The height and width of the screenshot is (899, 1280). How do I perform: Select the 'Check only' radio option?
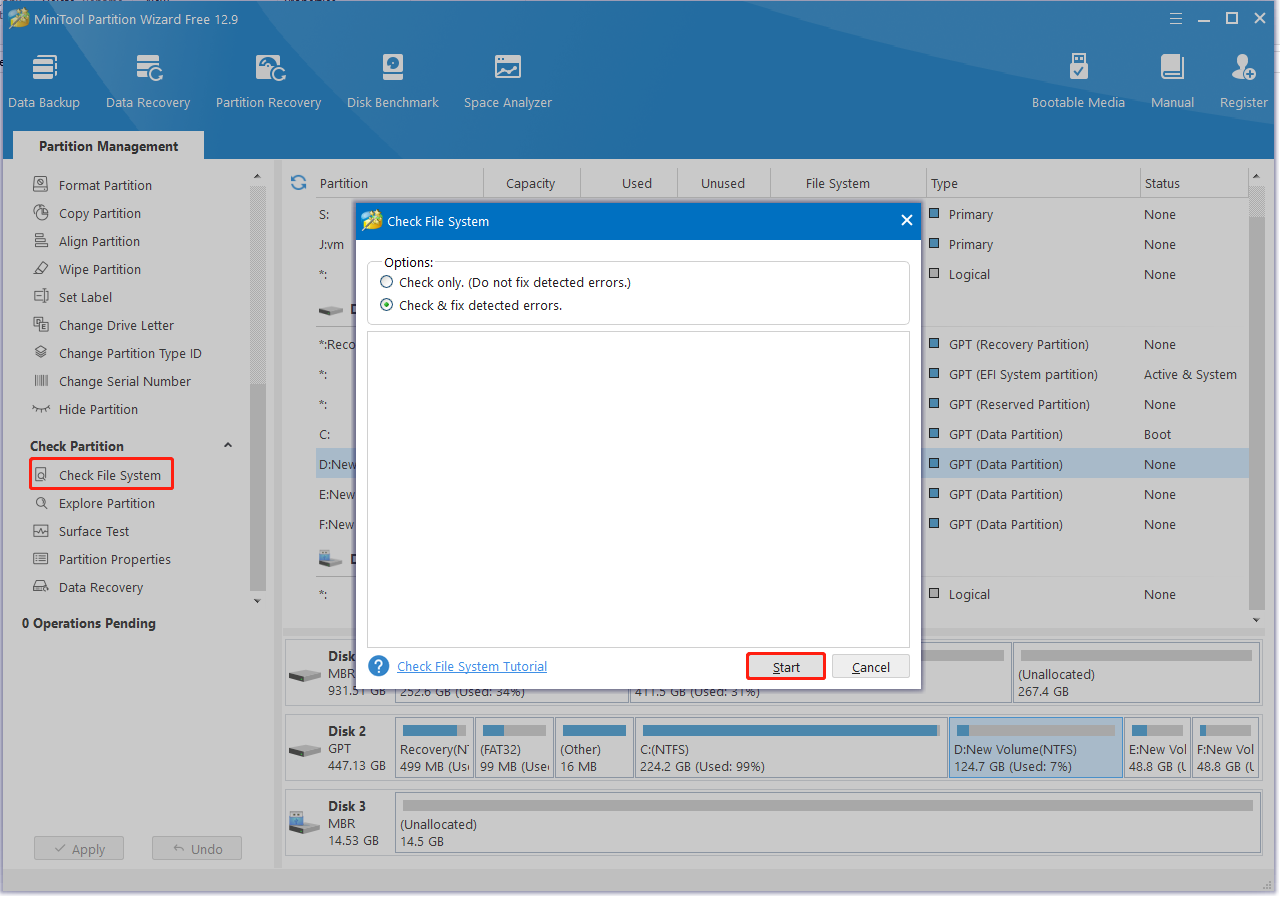point(387,283)
